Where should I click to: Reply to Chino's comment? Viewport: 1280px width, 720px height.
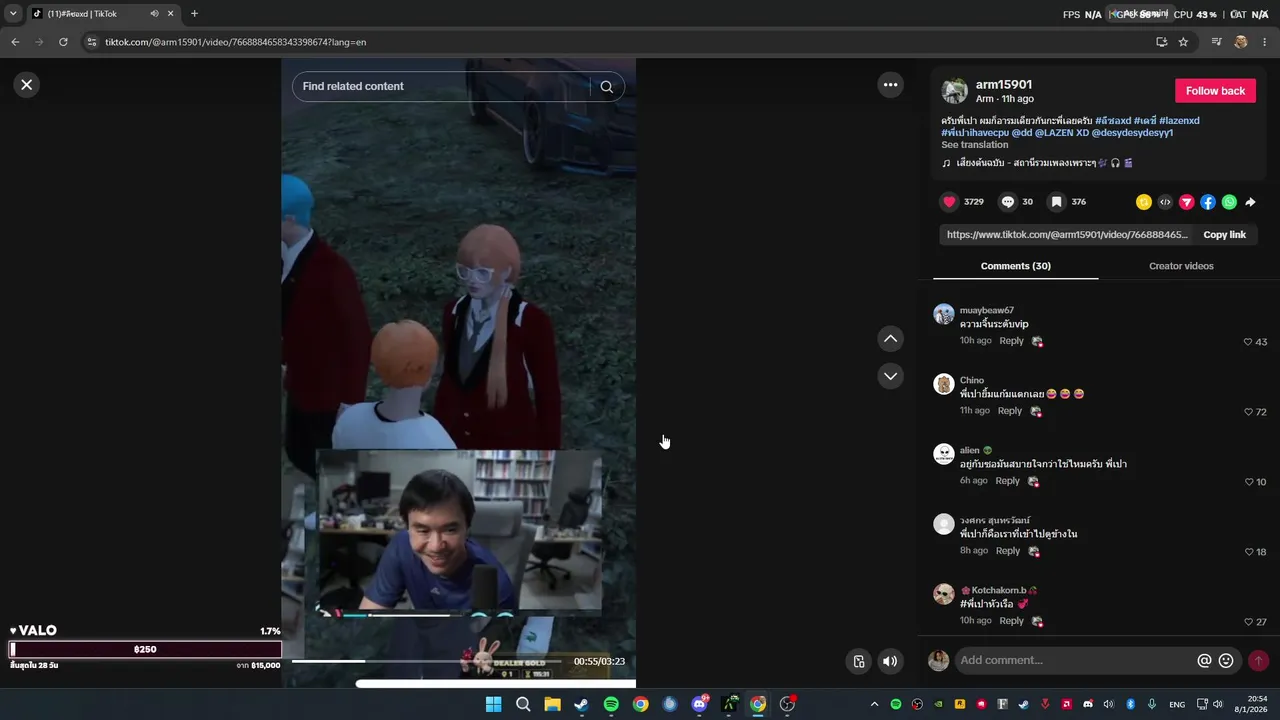tap(1009, 411)
